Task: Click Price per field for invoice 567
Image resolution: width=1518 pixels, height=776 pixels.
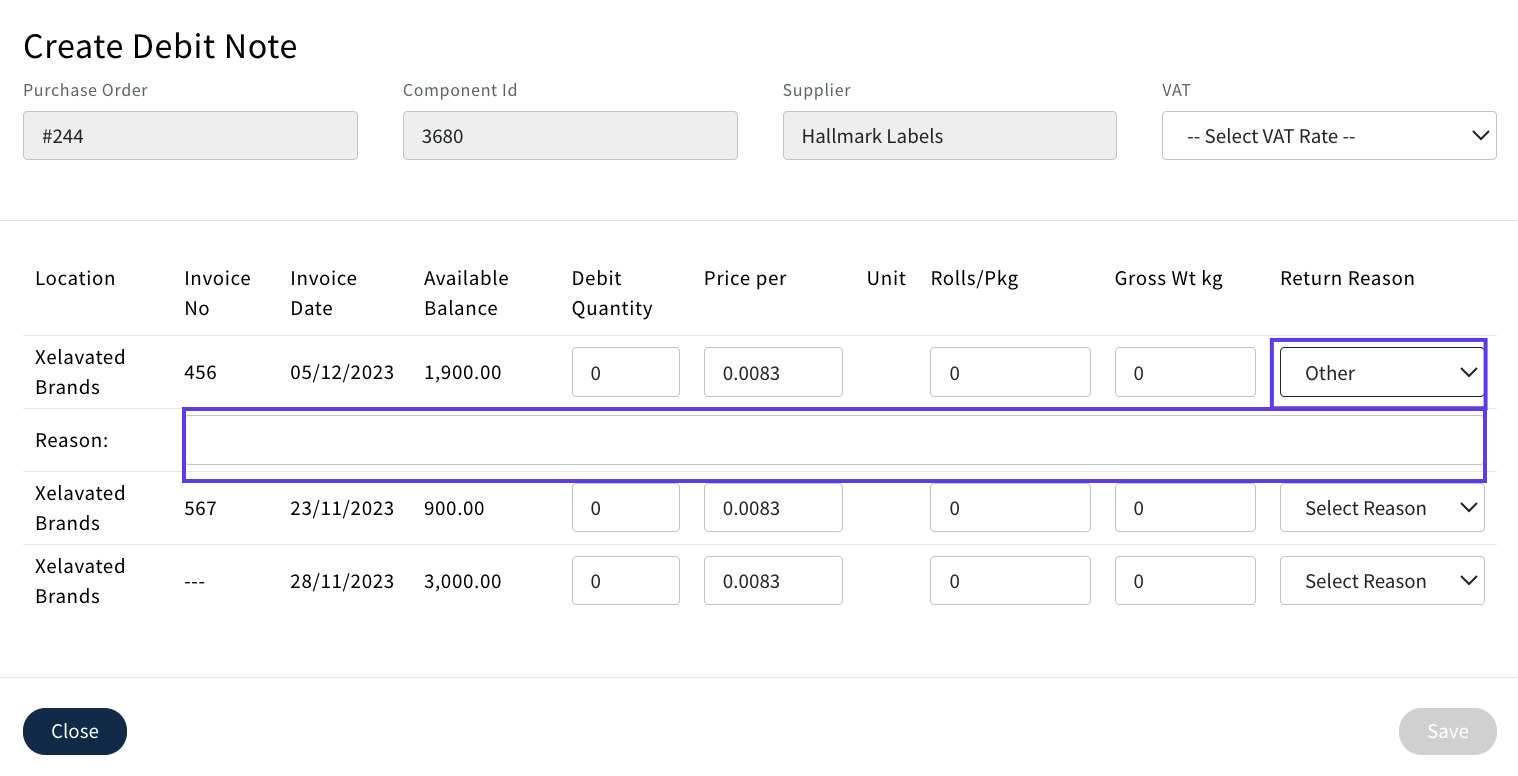Action: tap(772, 508)
